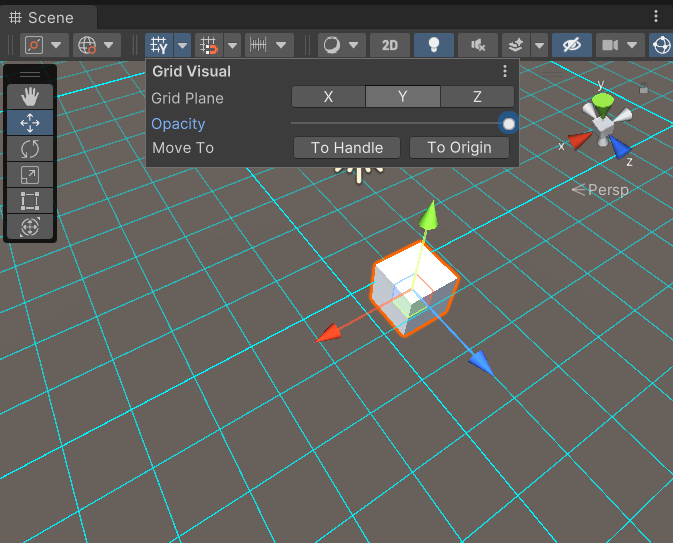Toggle grid visibility button

click(x=159, y=45)
